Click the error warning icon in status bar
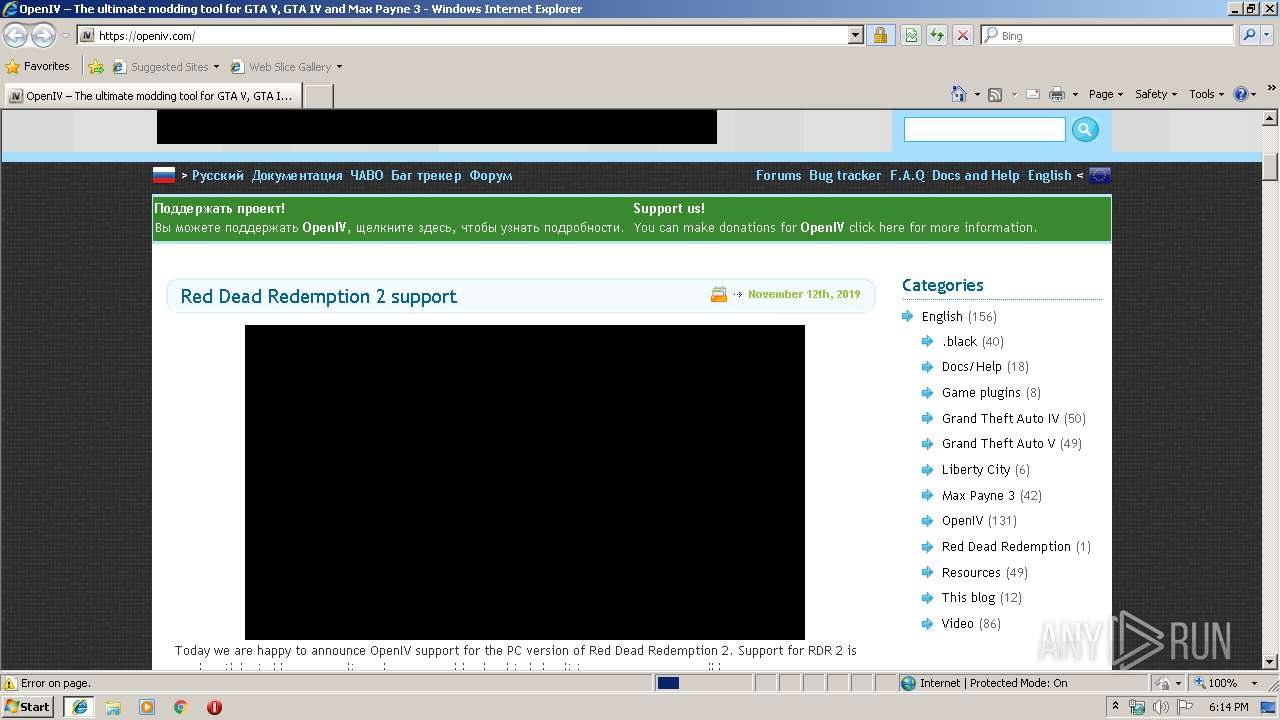Viewport: 1280px width, 720px height. [x=10, y=684]
